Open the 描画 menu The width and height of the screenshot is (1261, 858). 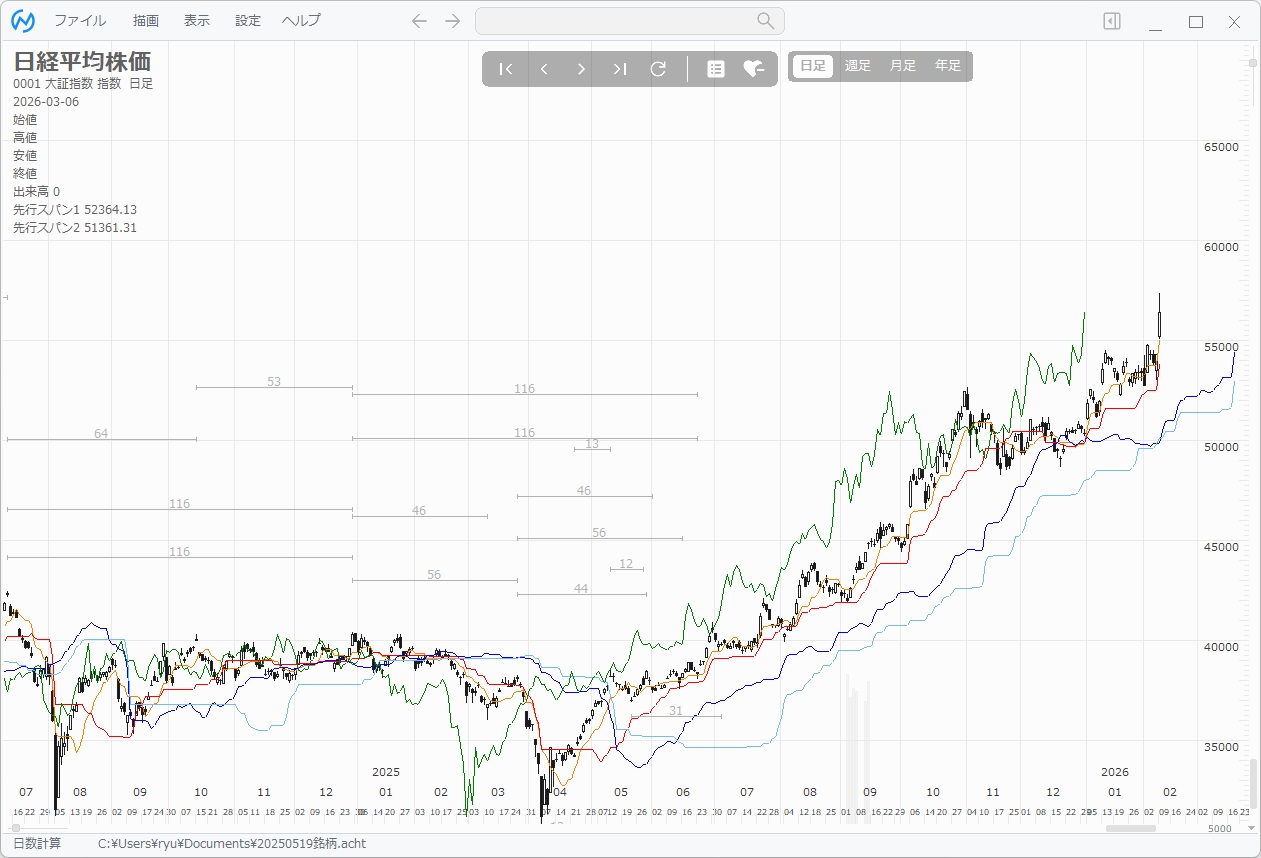146,21
